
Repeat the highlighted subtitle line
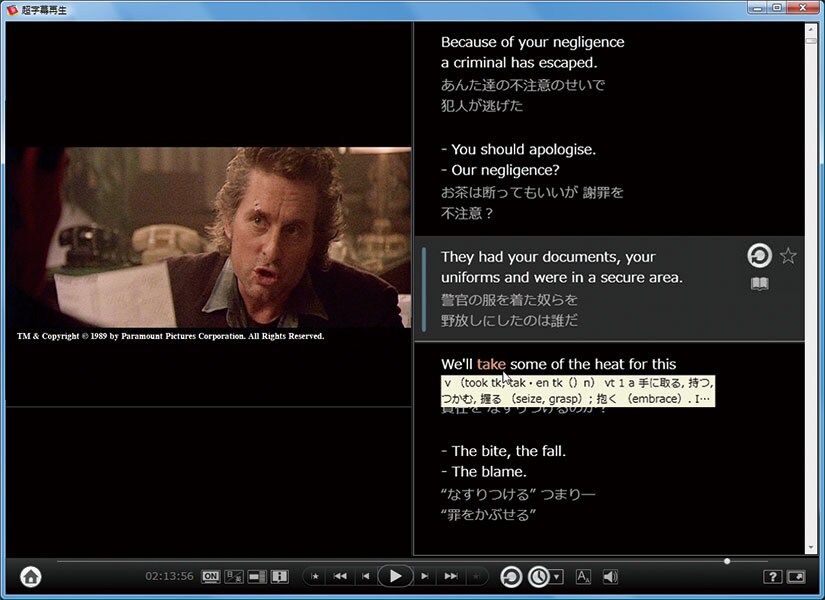click(x=759, y=256)
